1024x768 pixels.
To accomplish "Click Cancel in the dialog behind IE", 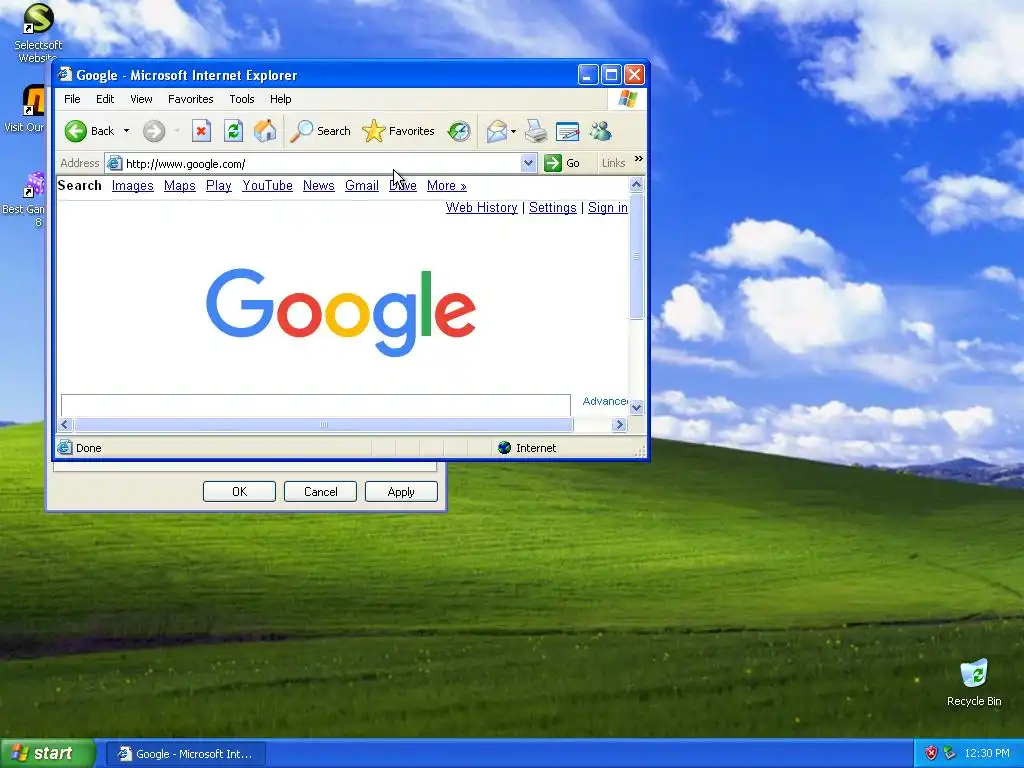I will pos(320,492).
